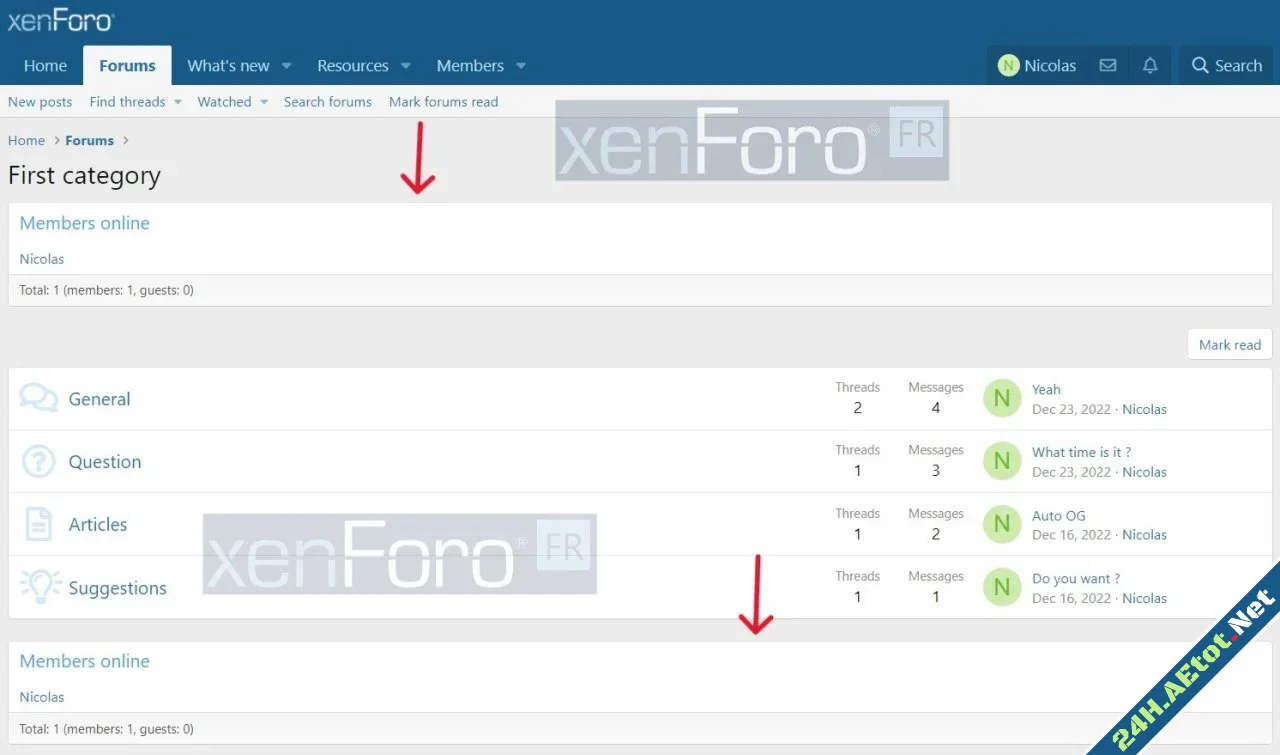Open the thread titled What time is it

tap(1082, 451)
